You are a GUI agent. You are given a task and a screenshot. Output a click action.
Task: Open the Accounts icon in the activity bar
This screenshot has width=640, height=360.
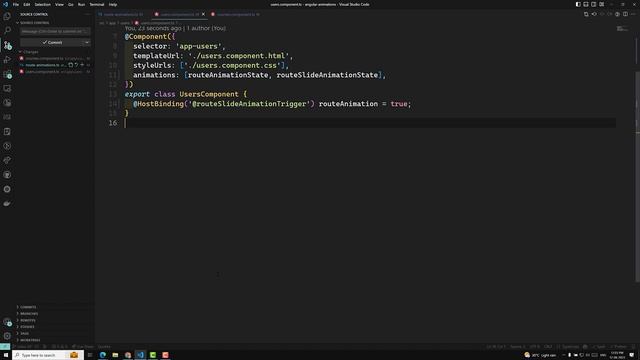7,322
